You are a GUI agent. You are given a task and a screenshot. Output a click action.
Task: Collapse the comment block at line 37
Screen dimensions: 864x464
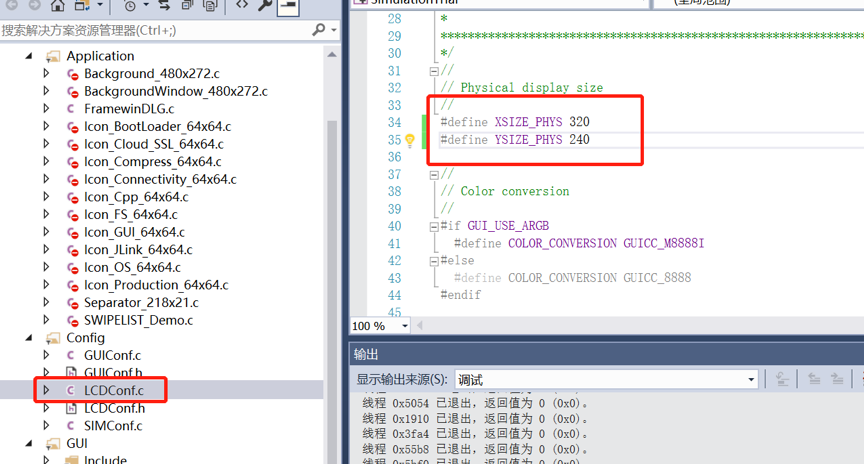click(434, 175)
